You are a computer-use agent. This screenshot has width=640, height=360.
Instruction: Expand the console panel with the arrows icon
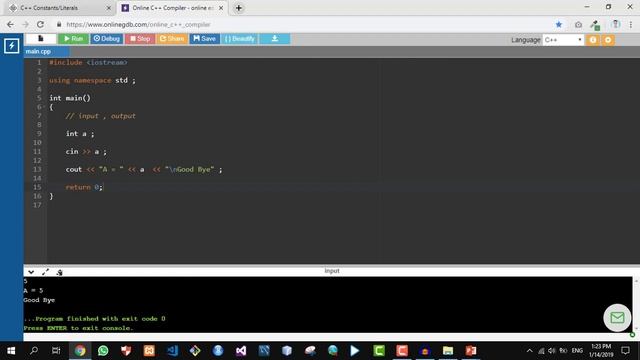tap(45, 272)
